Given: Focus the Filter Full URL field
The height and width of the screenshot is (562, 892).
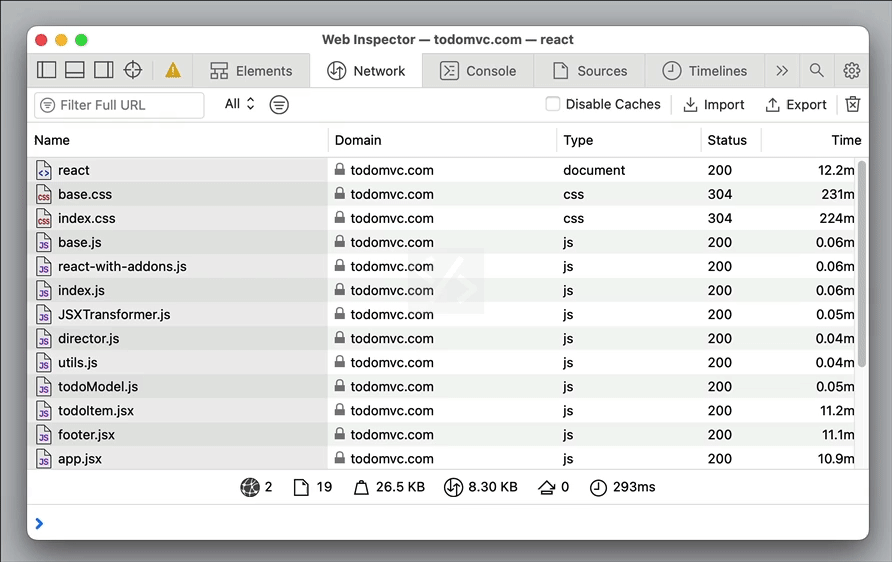Looking at the screenshot, I should pos(119,105).
